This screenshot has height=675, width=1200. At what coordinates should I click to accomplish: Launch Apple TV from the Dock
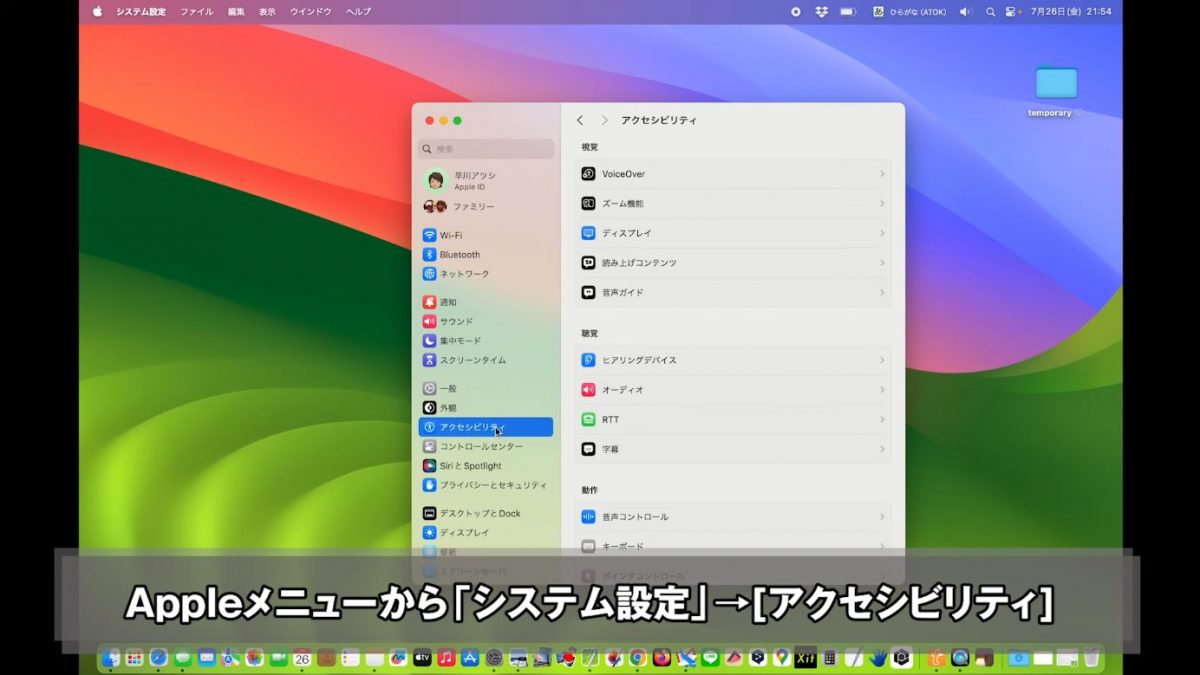point(422,658)
